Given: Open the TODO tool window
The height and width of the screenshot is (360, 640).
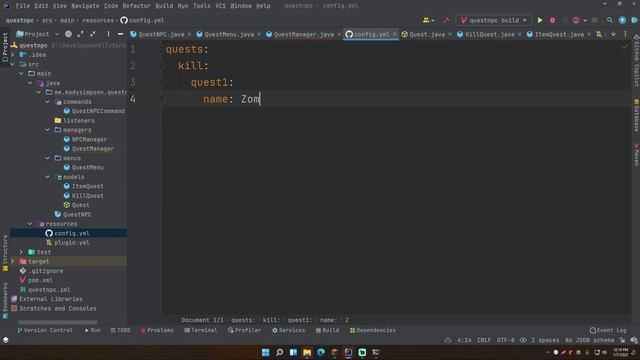Looking at the screenshot, I should (120, 330).
